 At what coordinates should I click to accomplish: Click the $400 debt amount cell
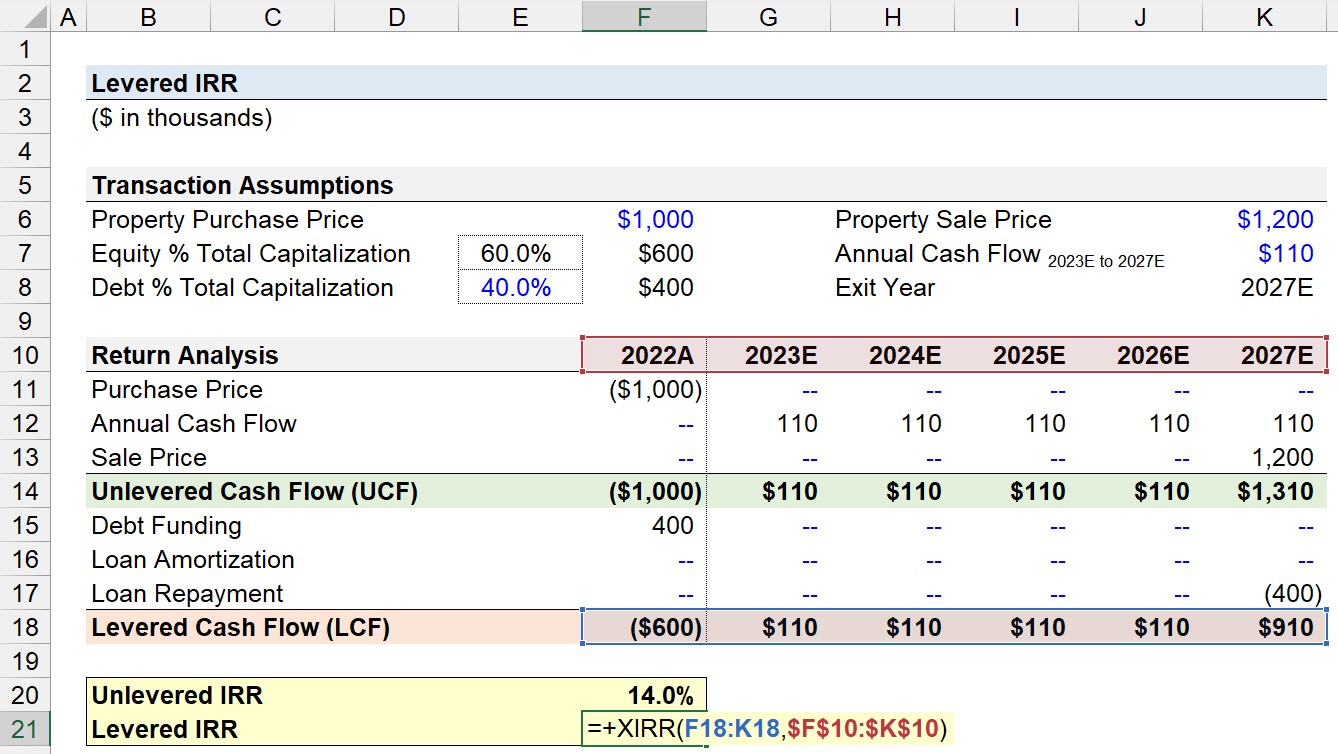point(666,288)
